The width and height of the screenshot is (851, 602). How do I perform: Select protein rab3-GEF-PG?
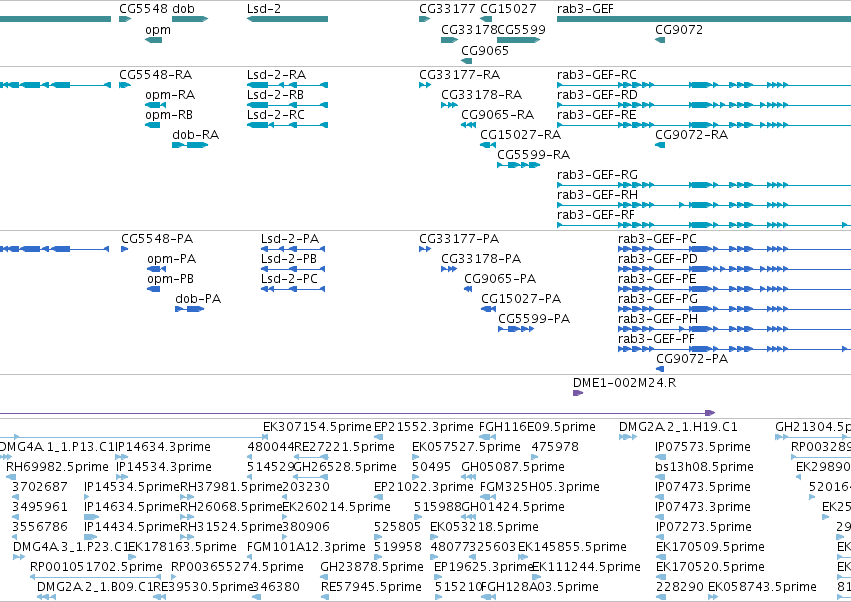[x=734, y=309]
